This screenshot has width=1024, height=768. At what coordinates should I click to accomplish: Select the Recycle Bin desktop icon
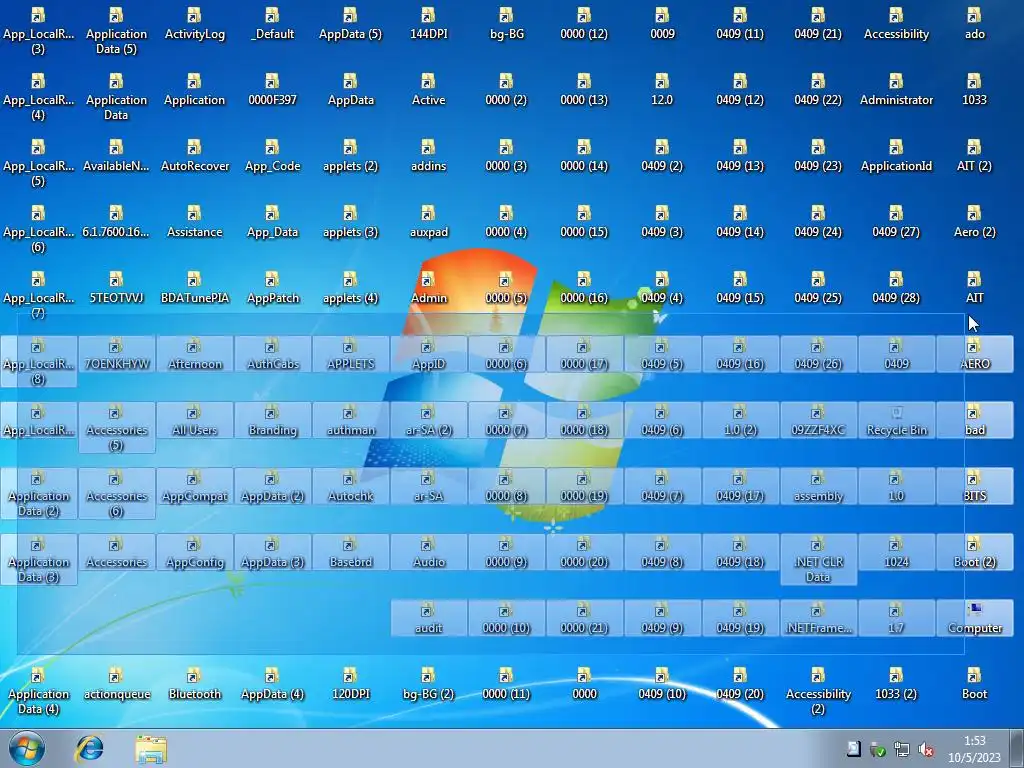pyautogui.click(x=897, y=421)
